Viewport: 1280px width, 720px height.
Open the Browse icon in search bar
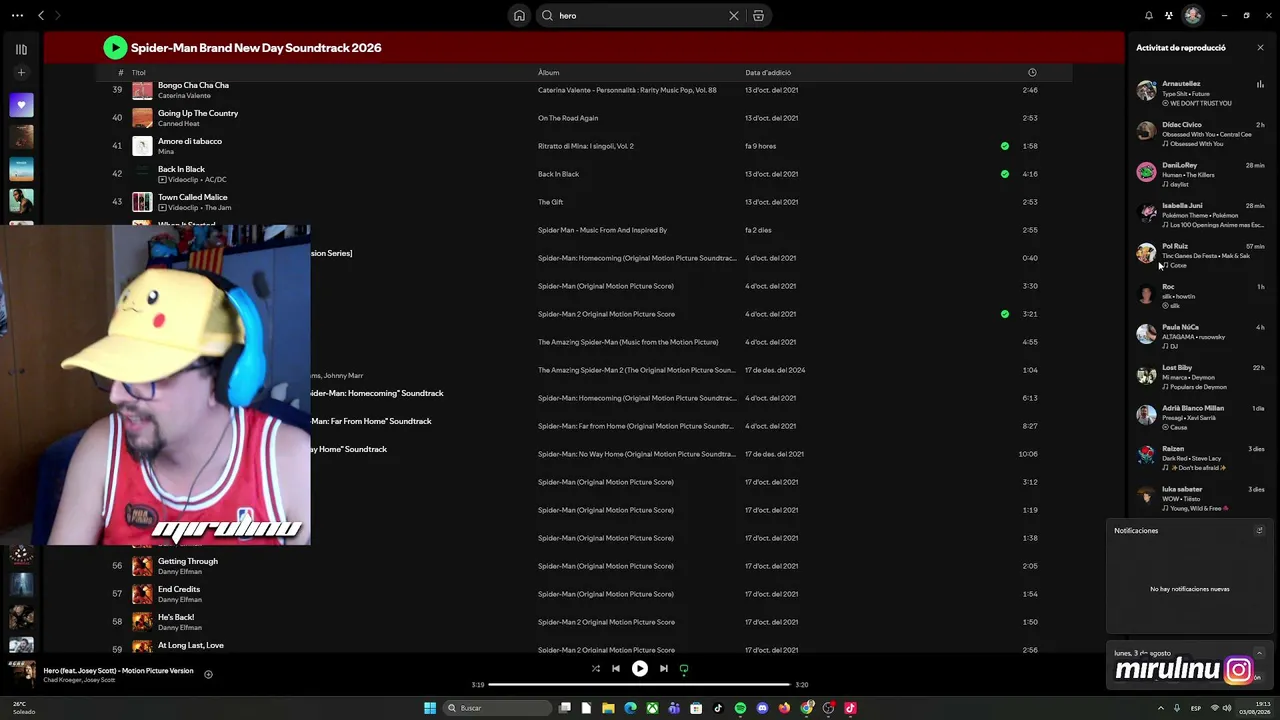(x=758, y=16)
